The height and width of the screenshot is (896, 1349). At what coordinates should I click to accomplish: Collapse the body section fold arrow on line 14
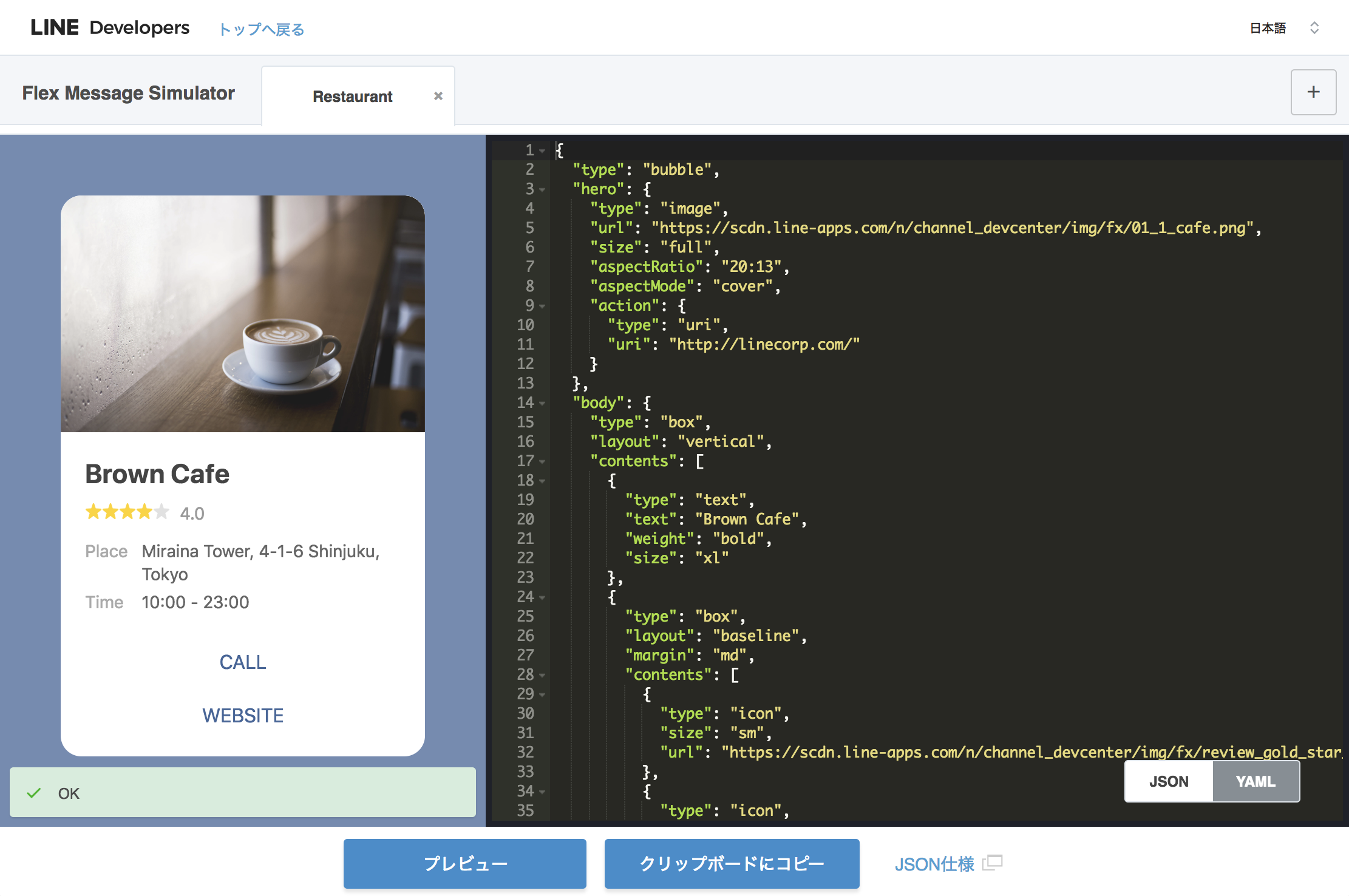(542, 403)
